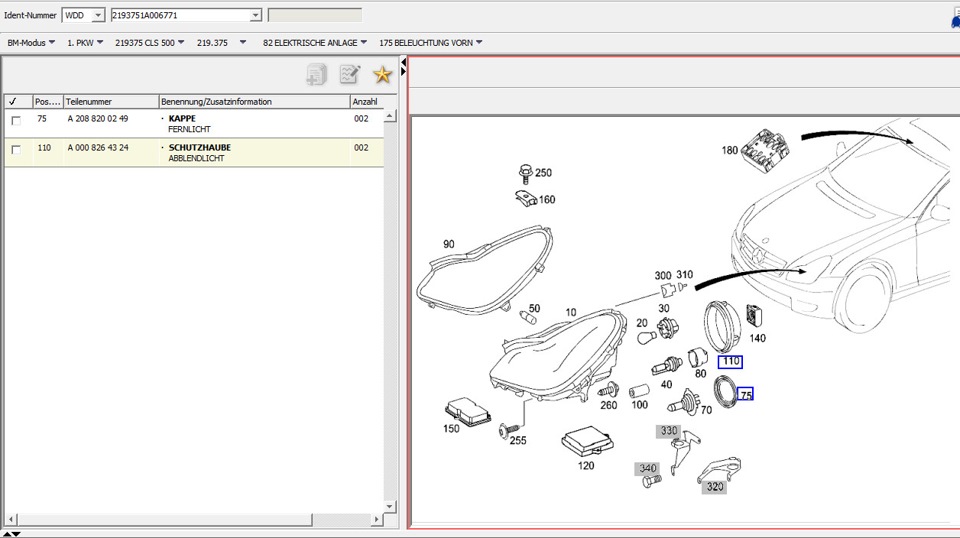Click the gold star favorites icon
The image size is (960, 538).
click(x=381, y=74)
